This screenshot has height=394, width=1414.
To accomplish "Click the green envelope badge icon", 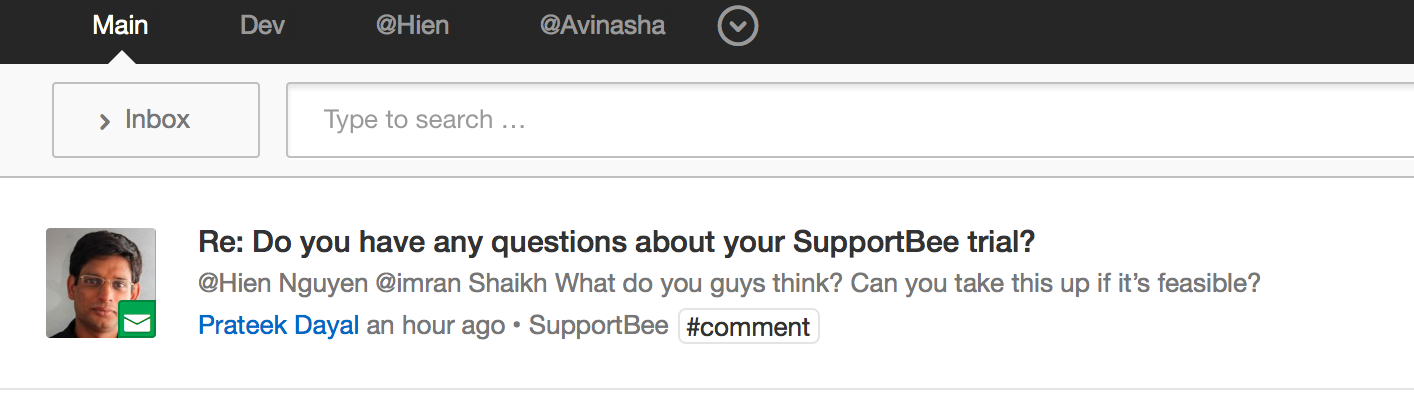I will click(137, 322).
